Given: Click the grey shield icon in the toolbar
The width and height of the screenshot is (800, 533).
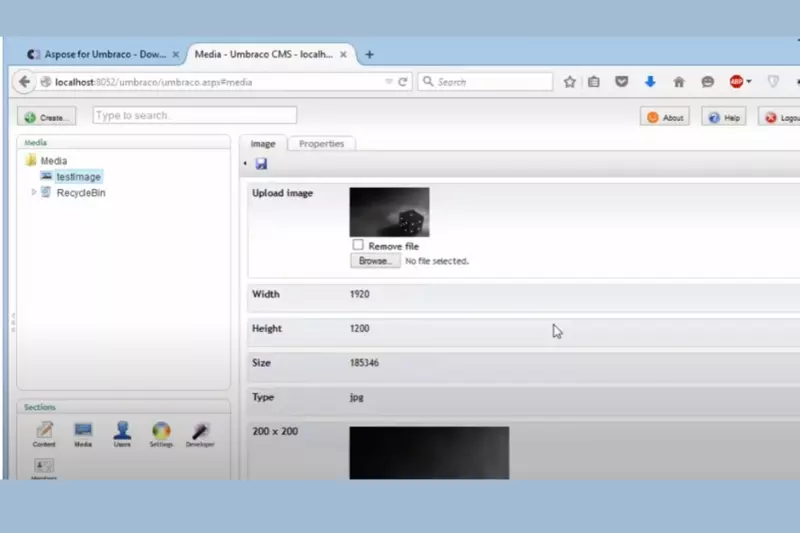Looking at the screenshot, I should (x=773, y=82).
